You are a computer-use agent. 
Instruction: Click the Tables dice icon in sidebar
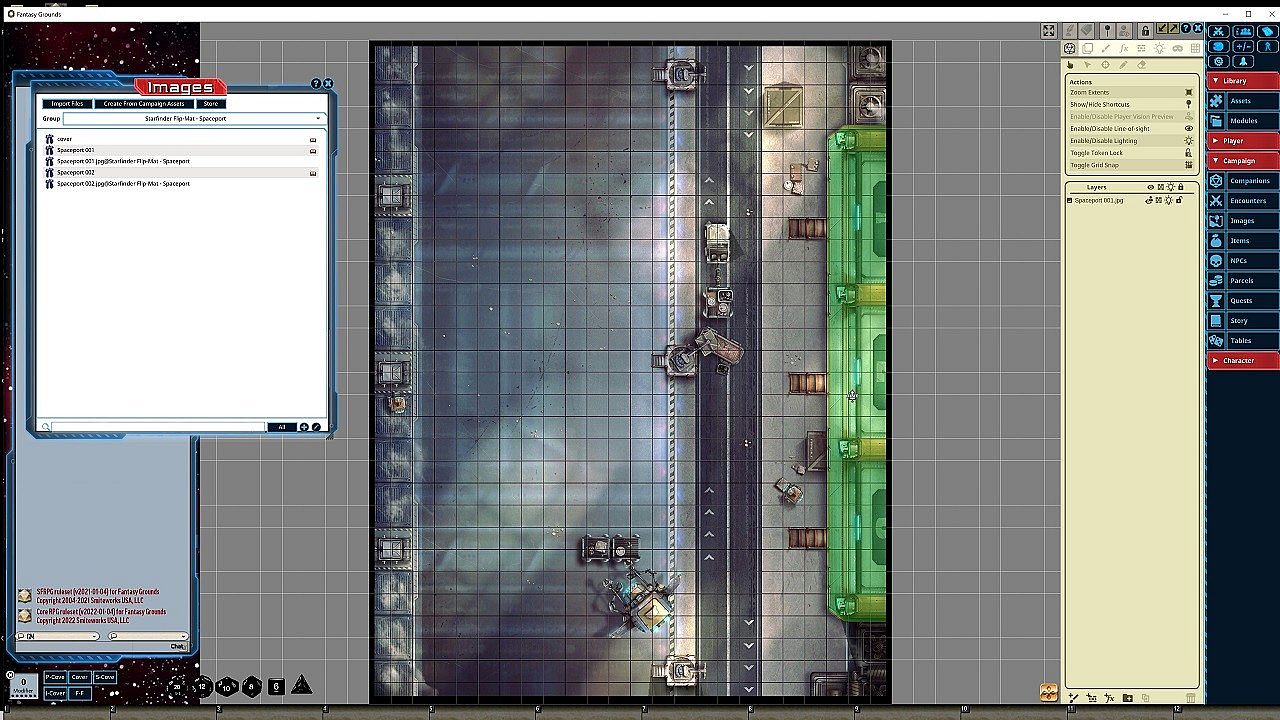click(x=1216, y=341)
